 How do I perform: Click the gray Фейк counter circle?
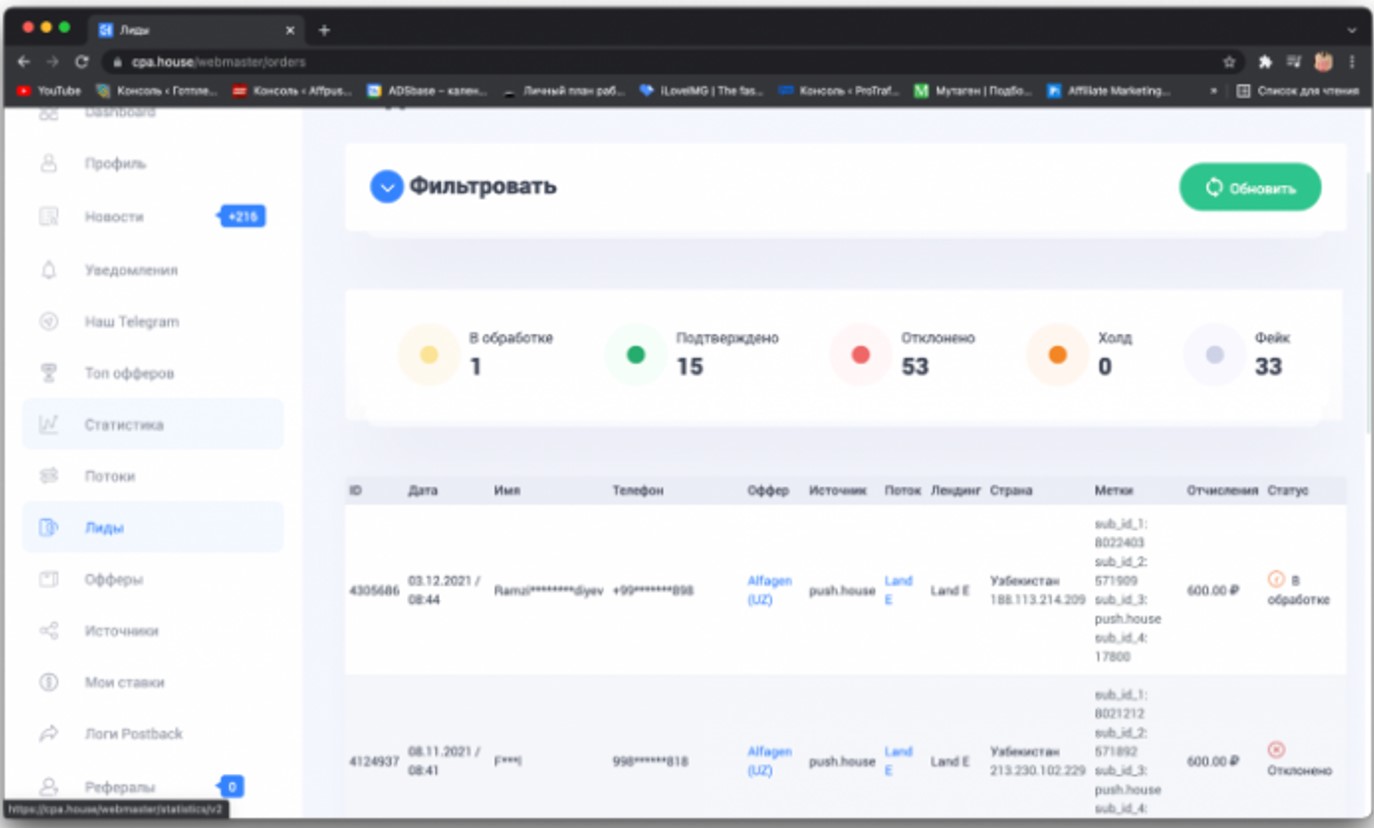pyautogui.click(x=1214, y=354)
